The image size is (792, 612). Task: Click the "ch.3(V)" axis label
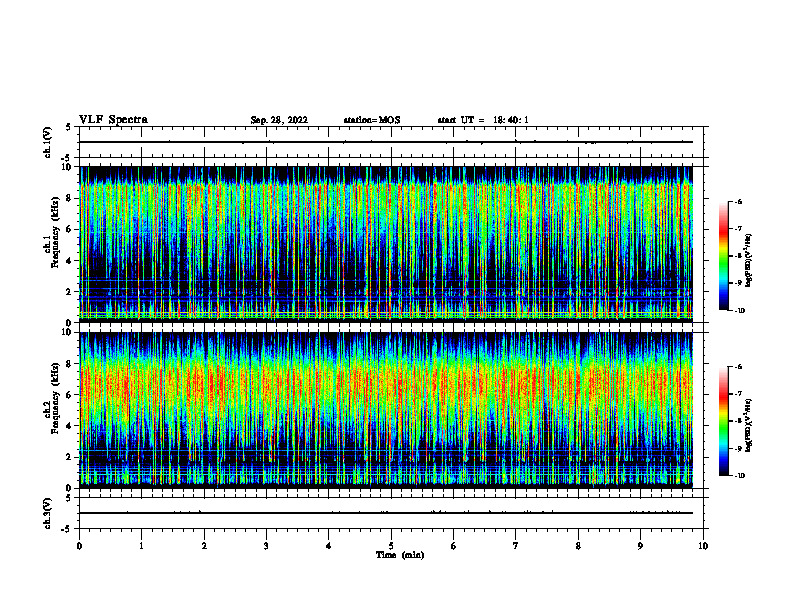pyautogui.click(x=48, y=514)
